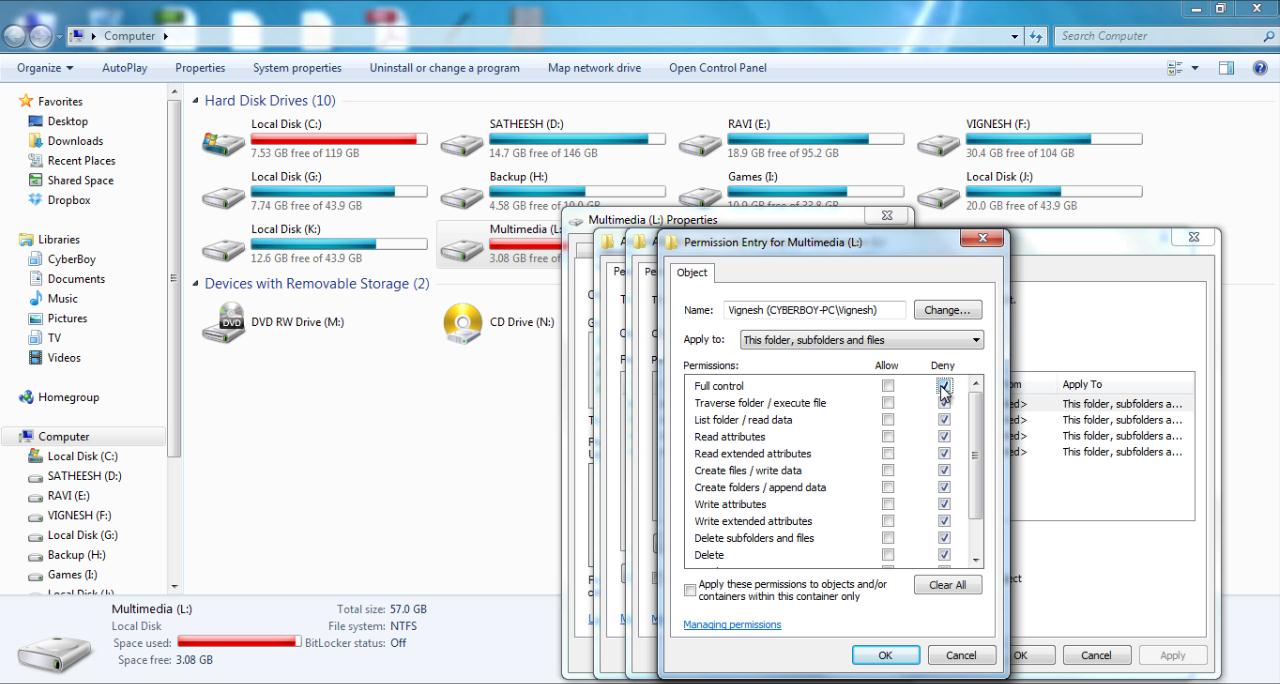The height and width of the screenshot is (684, 1280).
Task: Select the Local Disk (G:) drive icon
Action: (x=223, y=196)
